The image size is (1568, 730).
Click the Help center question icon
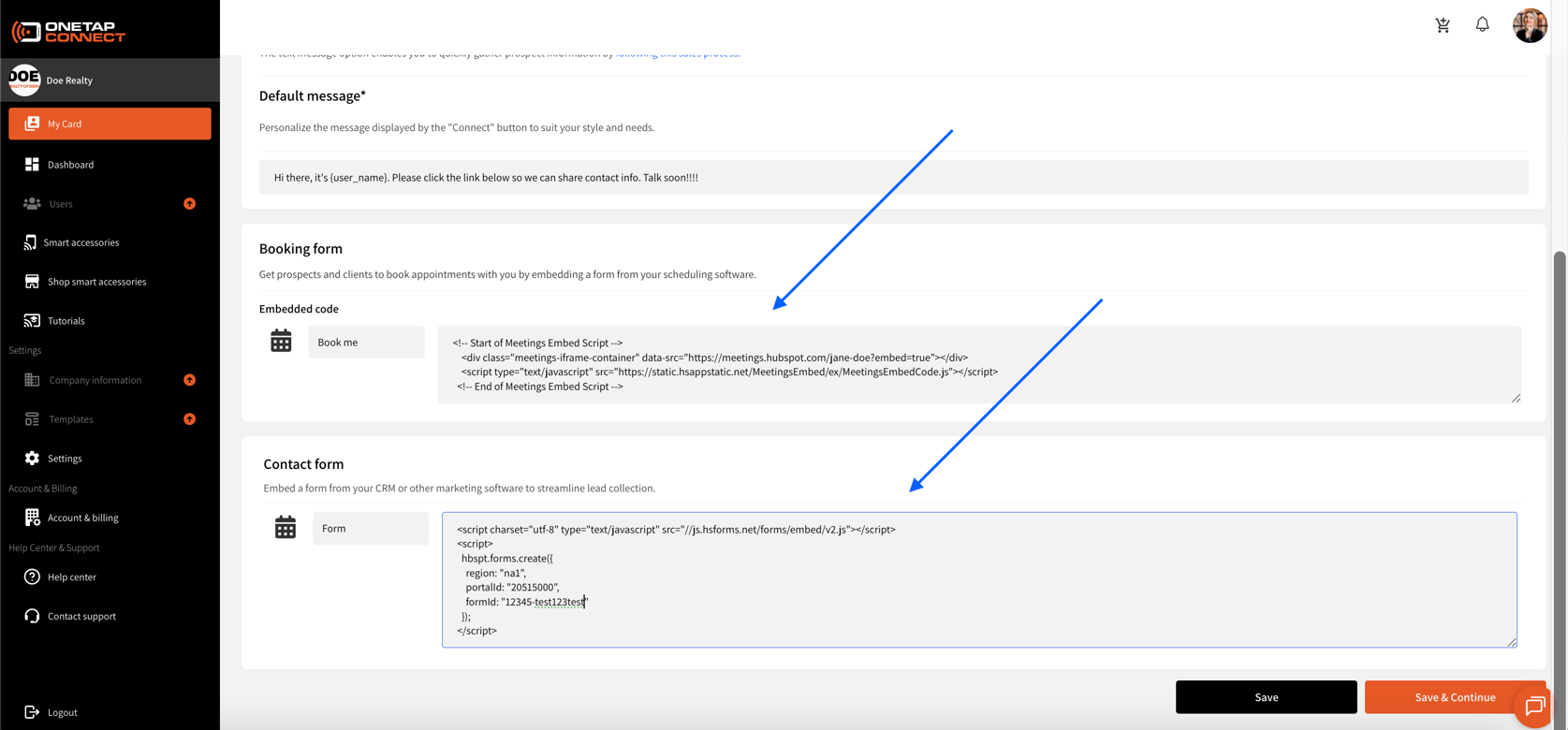[x=32, y=577]
